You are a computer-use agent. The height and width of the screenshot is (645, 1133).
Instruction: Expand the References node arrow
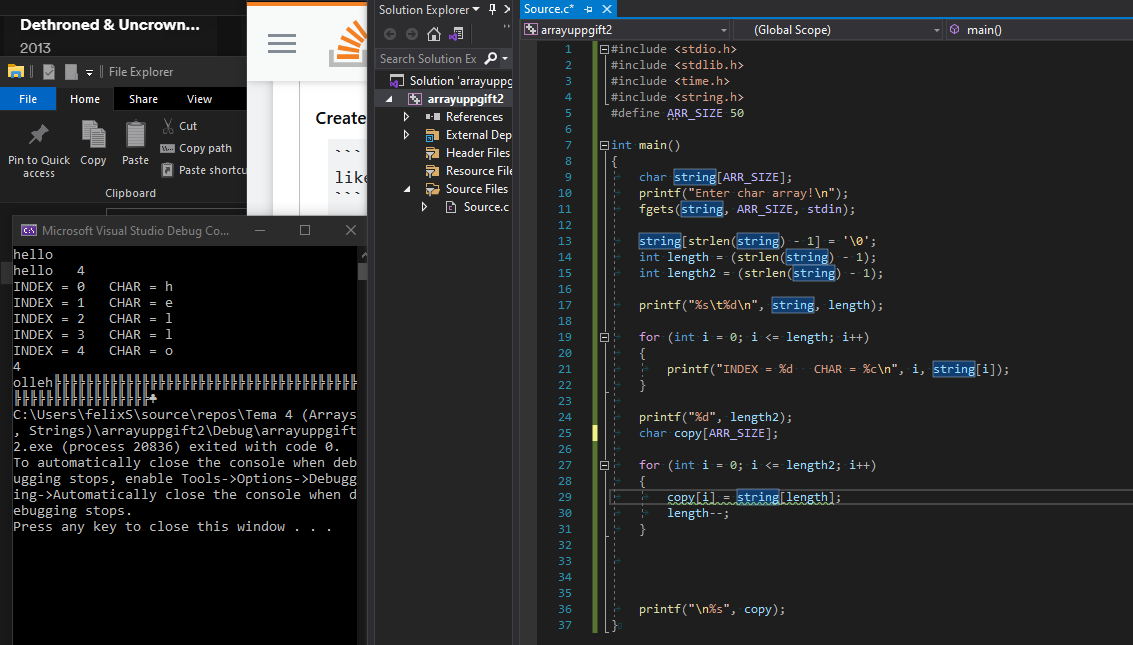tap(406, 116)
